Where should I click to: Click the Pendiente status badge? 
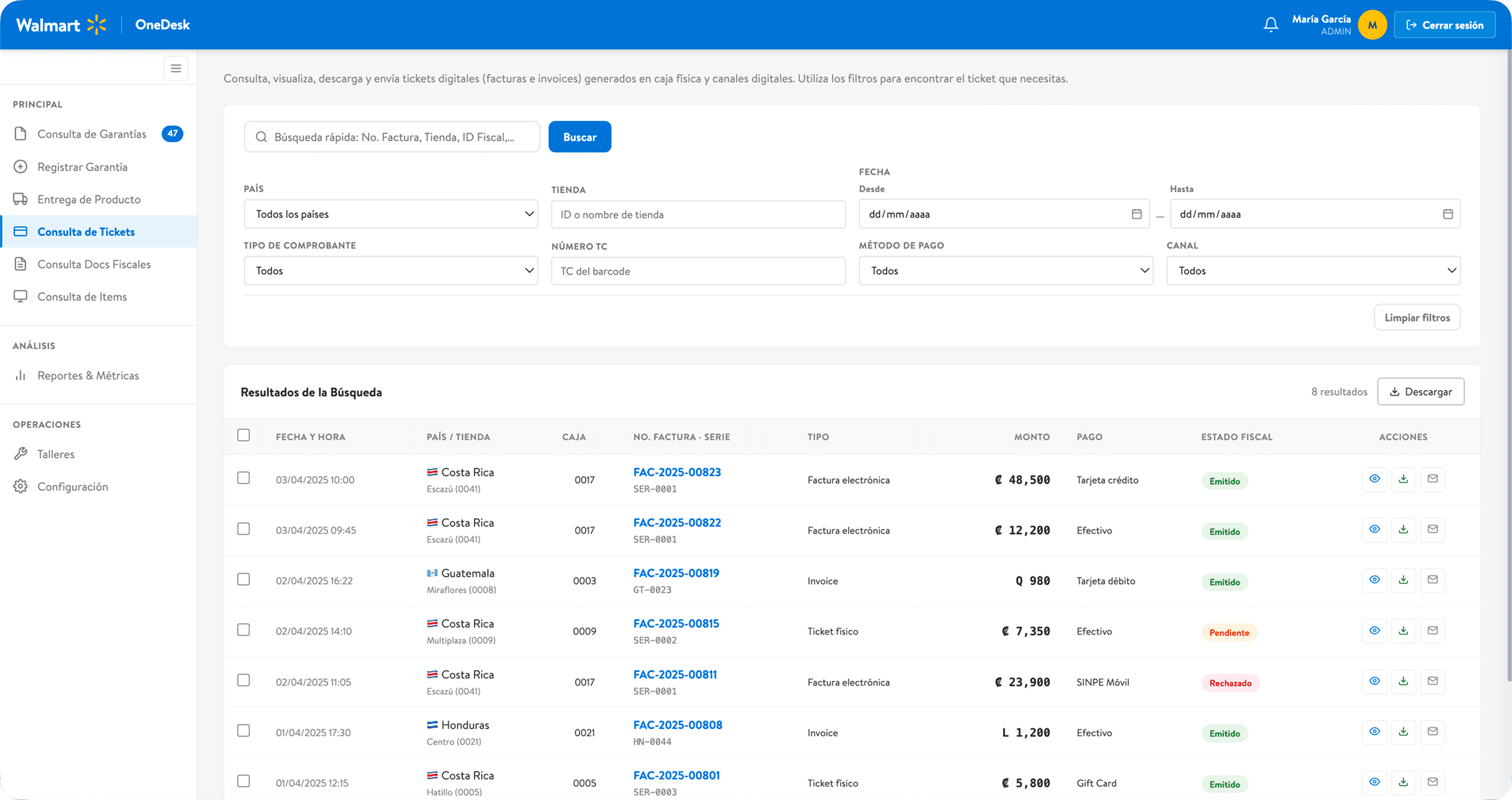pos(1229,632)
